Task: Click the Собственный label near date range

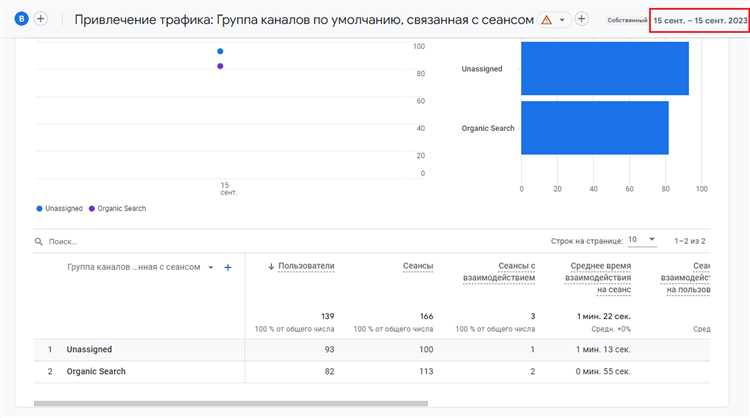Action: click(x=627, y=20)
